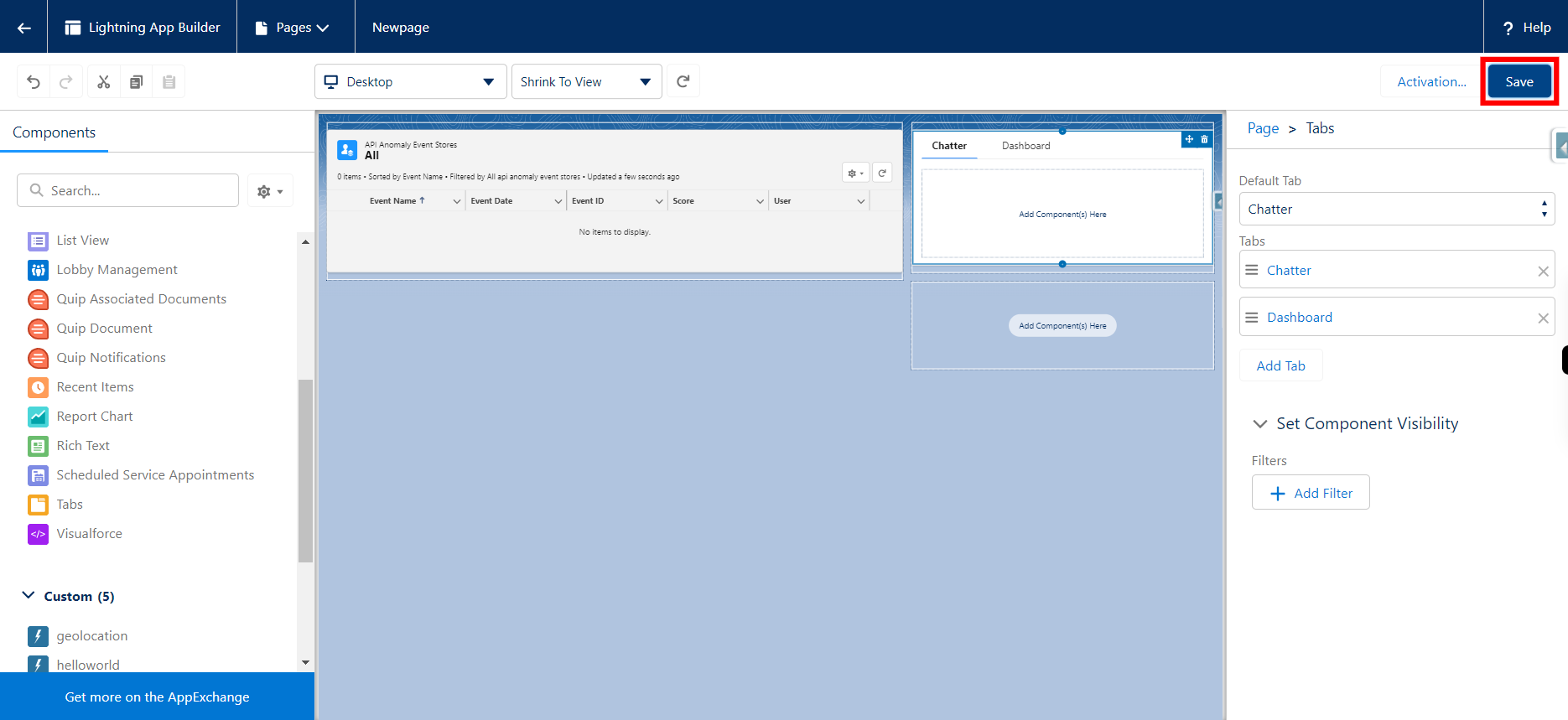Click the Report Chart component icon
The width and height of the screenshot is (1568, 720).
pyautogui.click(x=38, y=417)
